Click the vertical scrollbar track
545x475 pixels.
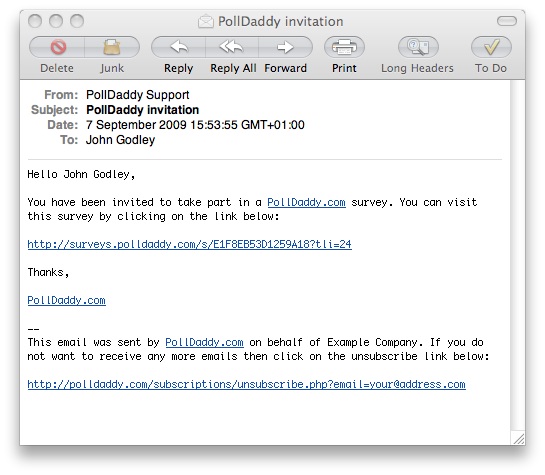pos(518,254)
